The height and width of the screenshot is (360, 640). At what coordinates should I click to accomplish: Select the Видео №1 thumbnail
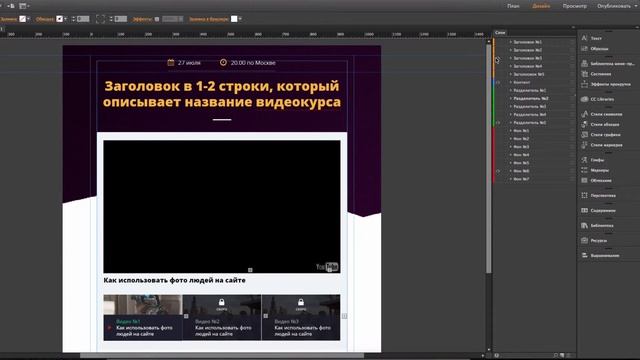click(143, 317)
